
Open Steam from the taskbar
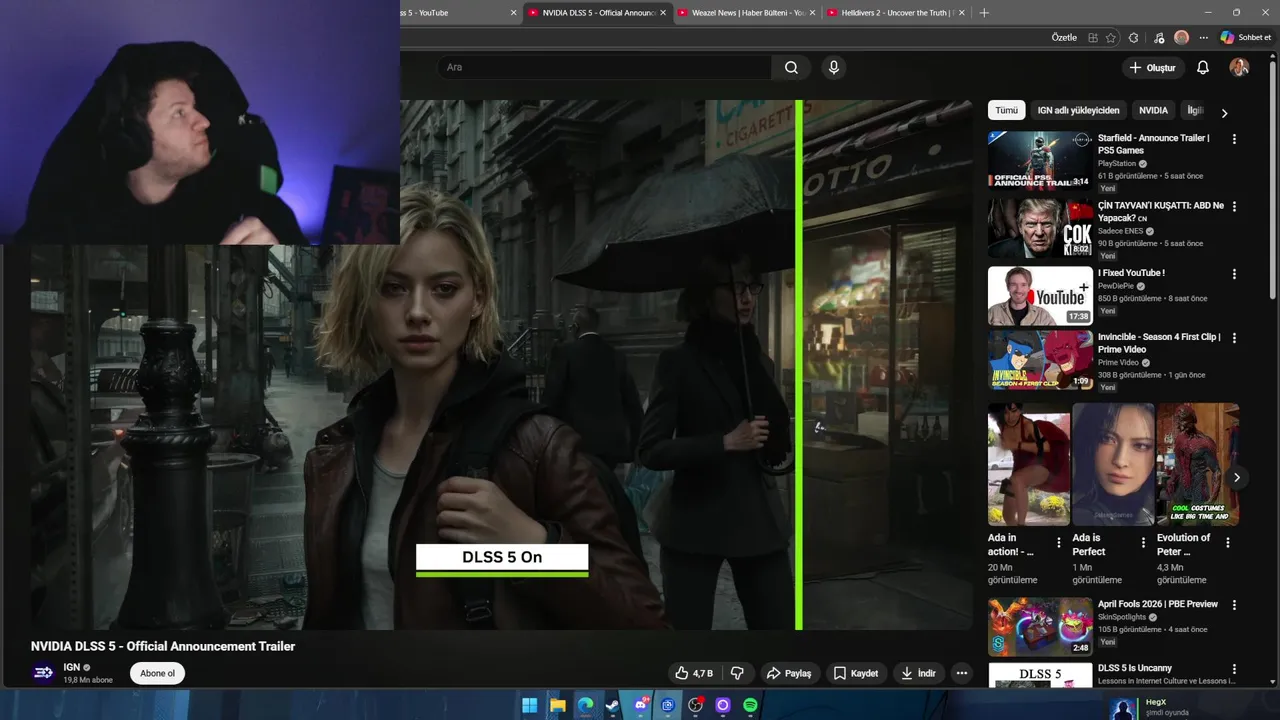[x=612, y=705]
